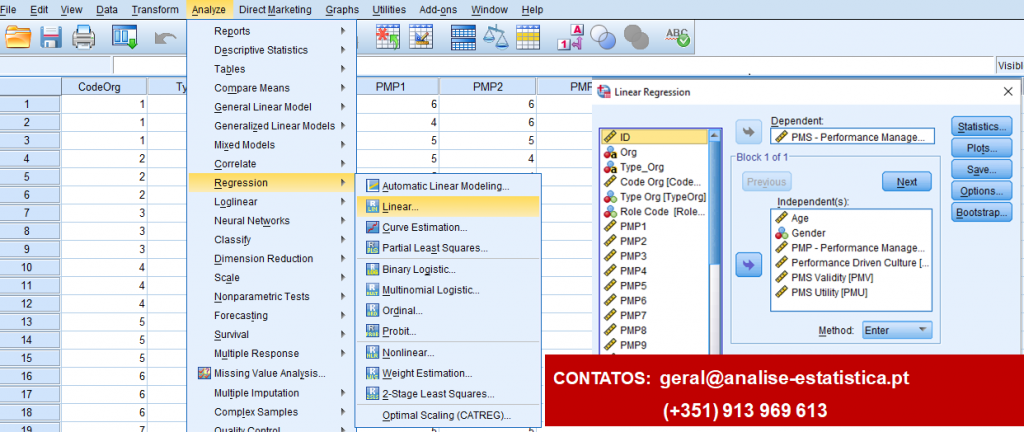Click the Insert Cases toolbar icon
The image size is (1024, 432).
coord(388,37)
